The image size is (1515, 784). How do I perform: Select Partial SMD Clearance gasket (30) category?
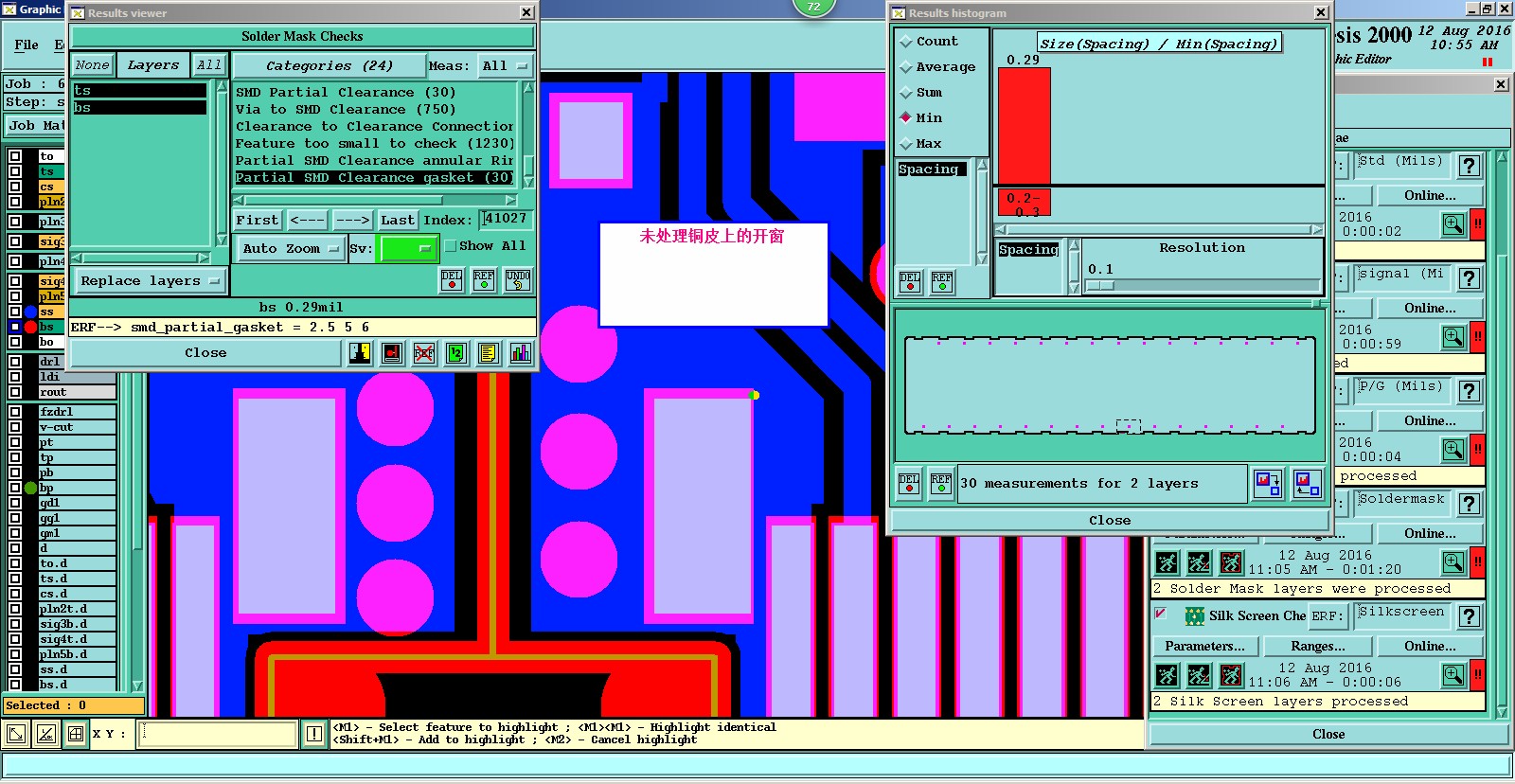coord(374,178)
